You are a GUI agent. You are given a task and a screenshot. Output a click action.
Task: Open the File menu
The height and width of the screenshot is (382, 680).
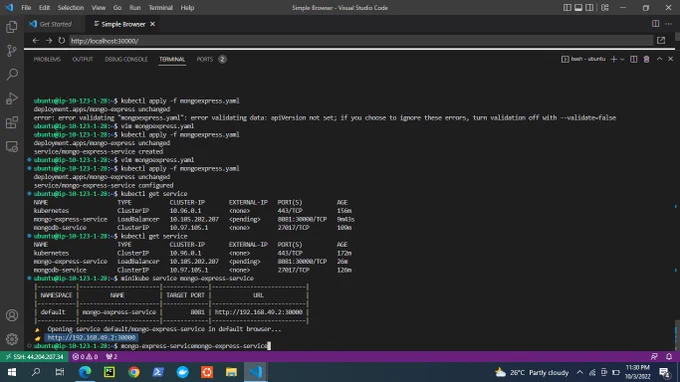[26, 8]
